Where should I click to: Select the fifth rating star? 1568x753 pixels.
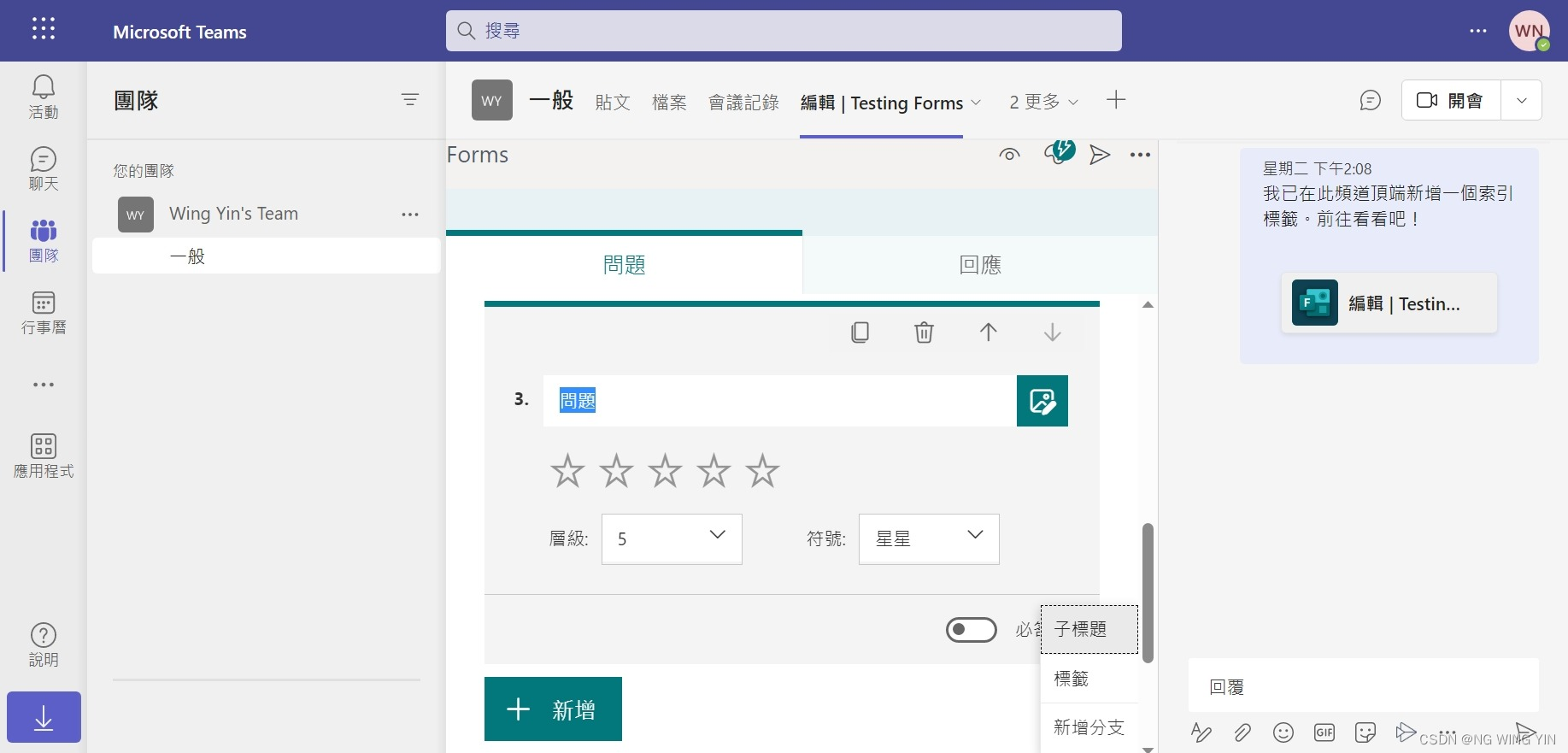pyautogui.click(x=762, y=470)
